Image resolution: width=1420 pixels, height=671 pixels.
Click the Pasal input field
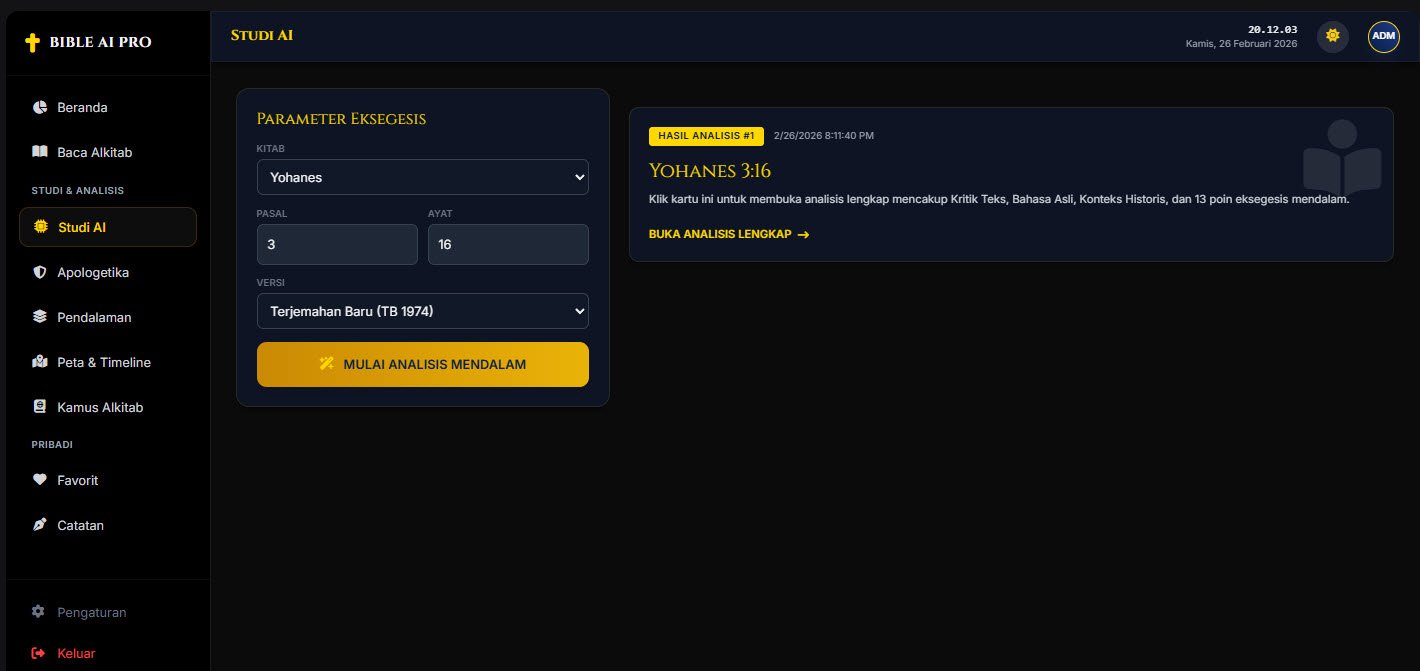(337, 244)
